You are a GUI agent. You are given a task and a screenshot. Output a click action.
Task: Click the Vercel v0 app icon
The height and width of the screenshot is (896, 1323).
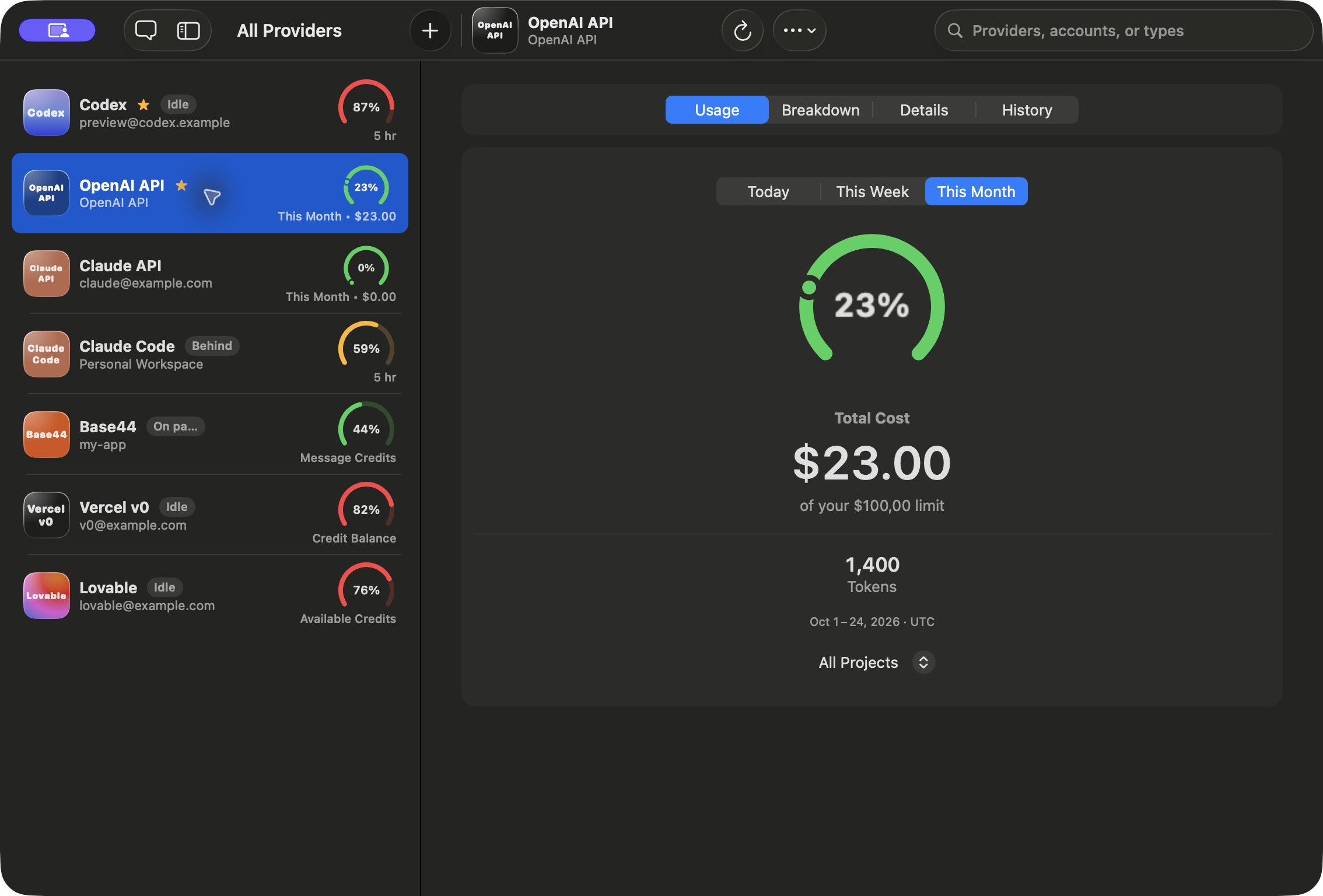pyautogui.click(x=47, y=515)
